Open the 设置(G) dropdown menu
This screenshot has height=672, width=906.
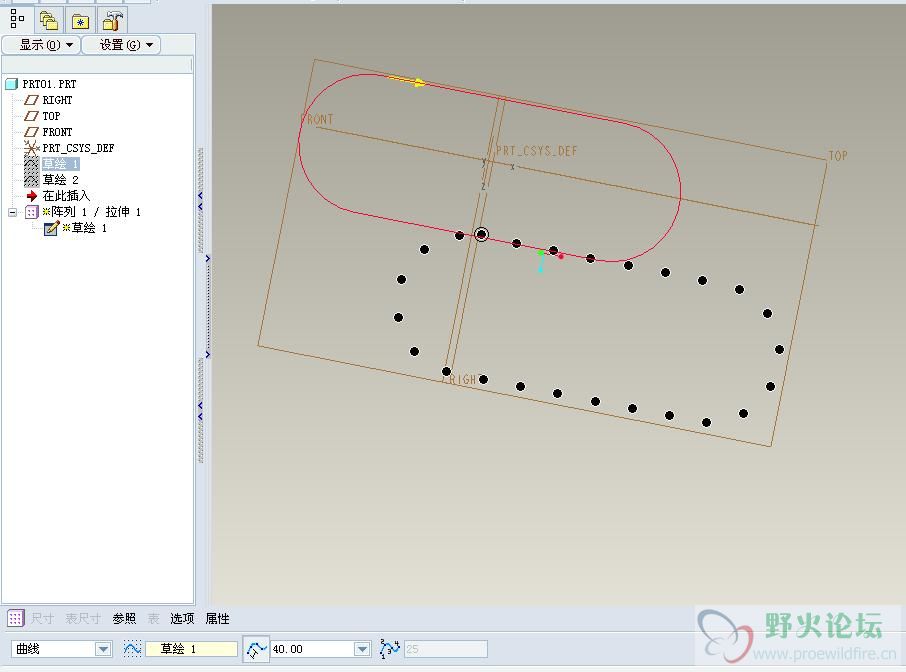click(x=121, y=44)
